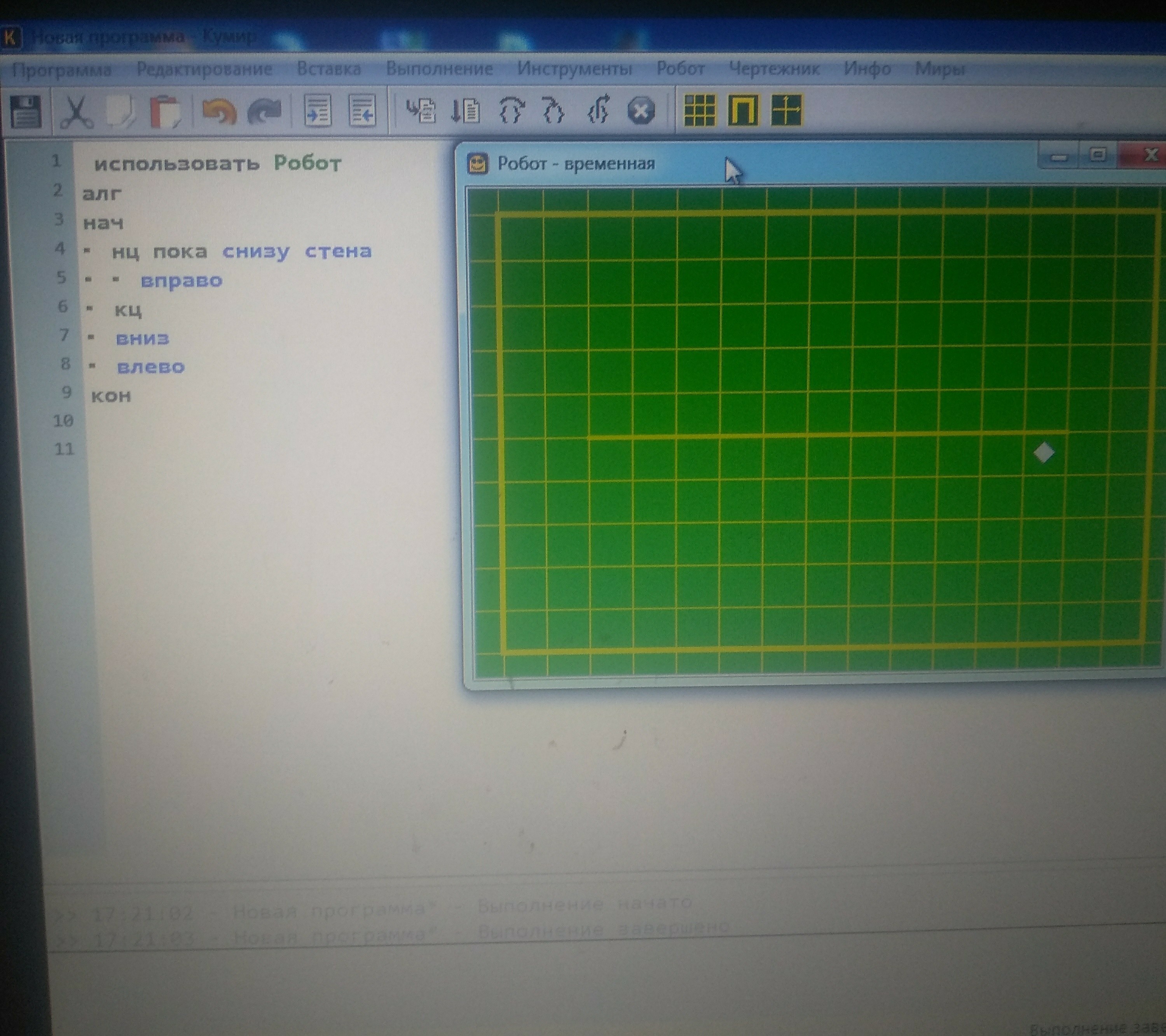Open the Робот menu

click(x=680, y=68)
